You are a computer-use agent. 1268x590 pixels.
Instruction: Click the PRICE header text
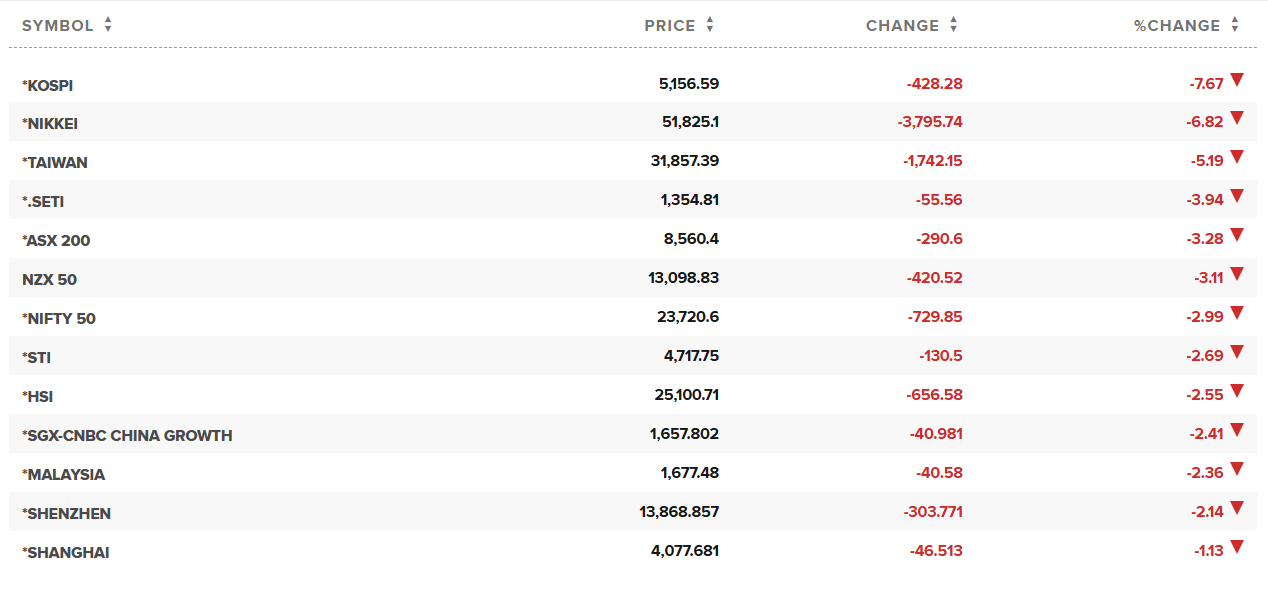[670, 26]
